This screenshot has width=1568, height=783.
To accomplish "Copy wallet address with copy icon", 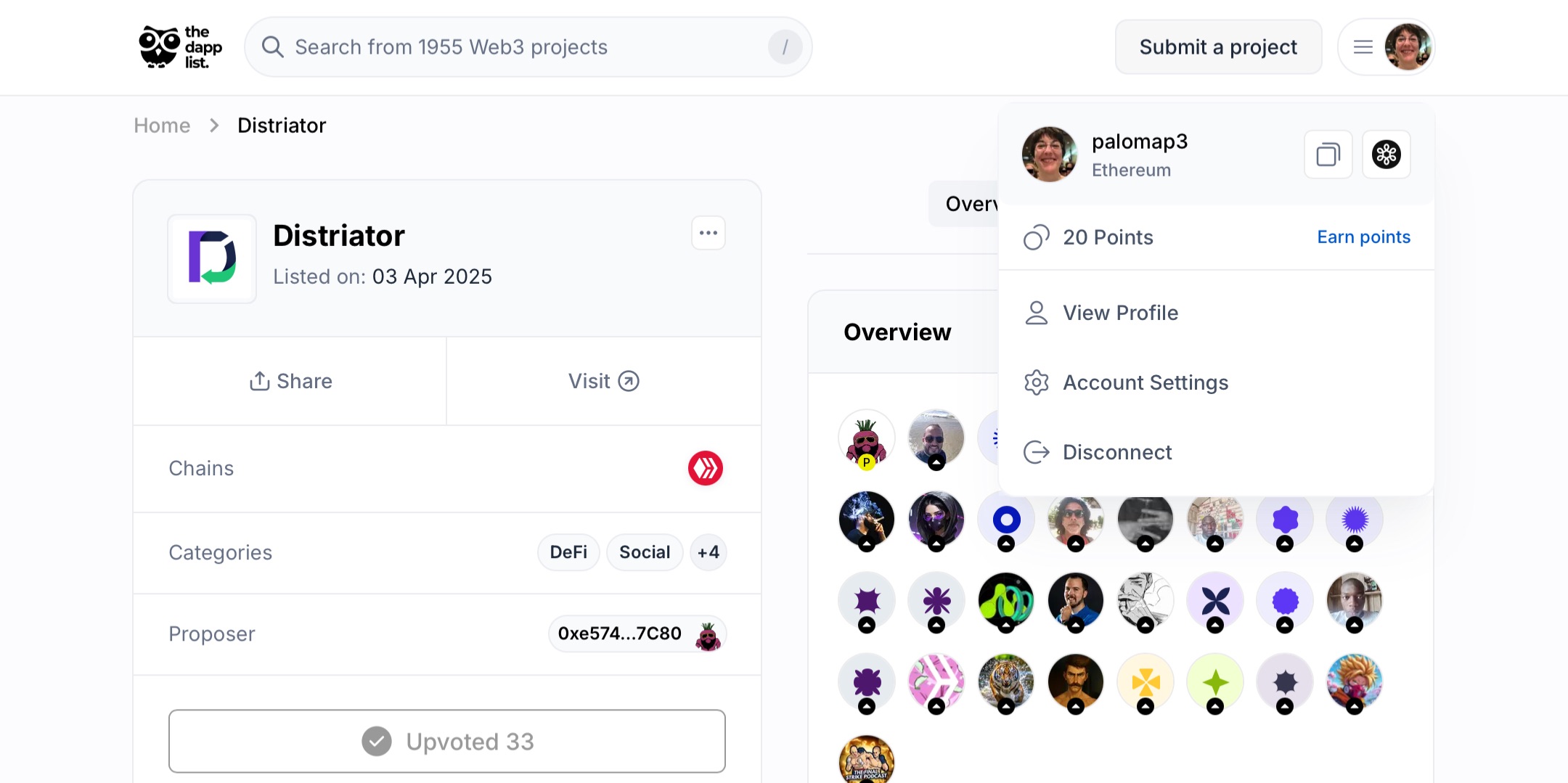I will point(1328,155).
